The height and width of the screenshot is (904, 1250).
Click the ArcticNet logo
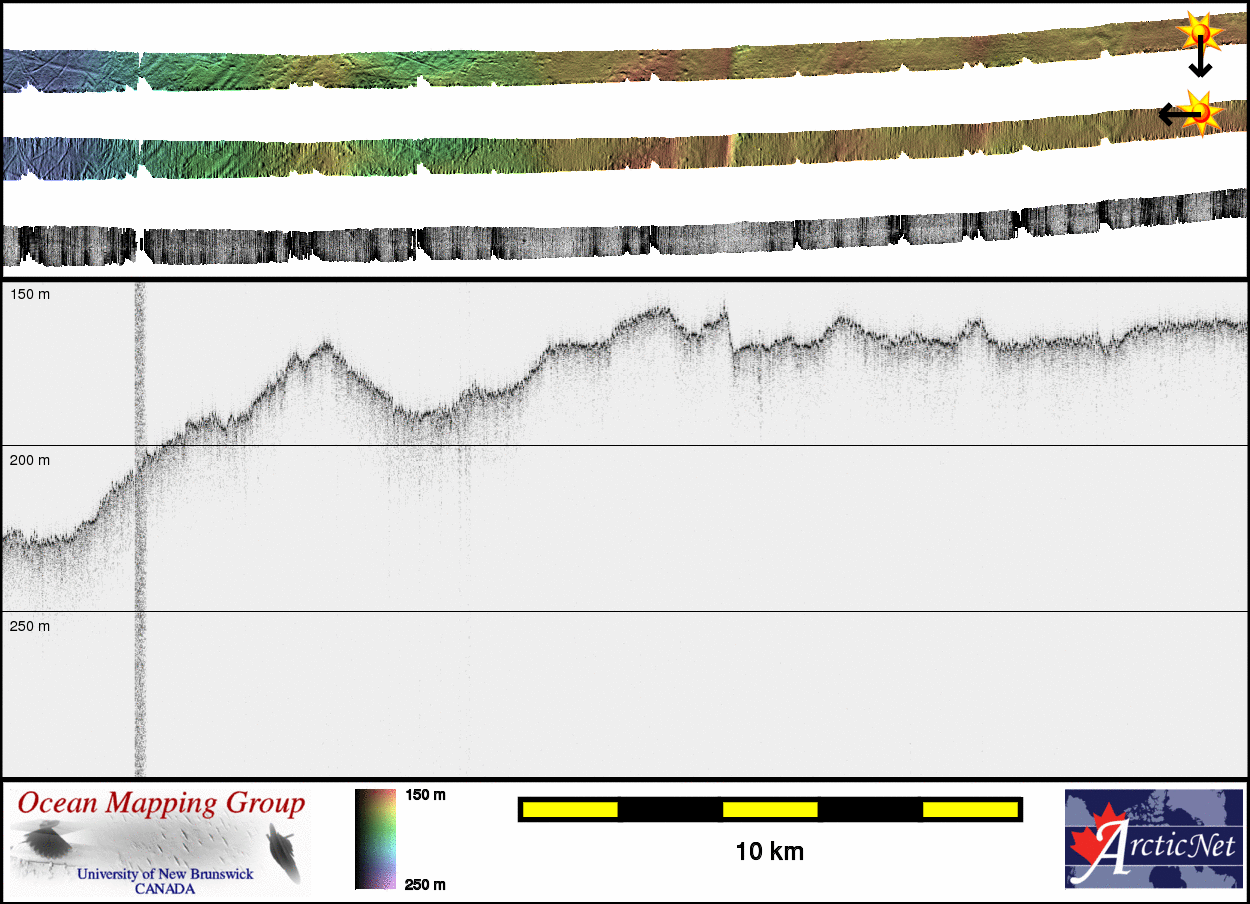pos(1153,839)
